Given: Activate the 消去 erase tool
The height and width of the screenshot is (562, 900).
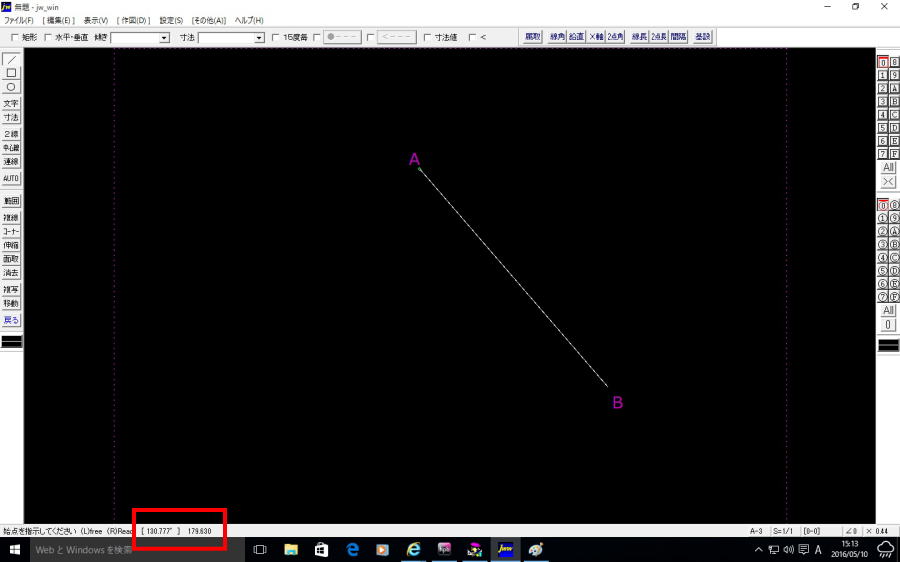Looking at the screenshot, I should point(11,273).
